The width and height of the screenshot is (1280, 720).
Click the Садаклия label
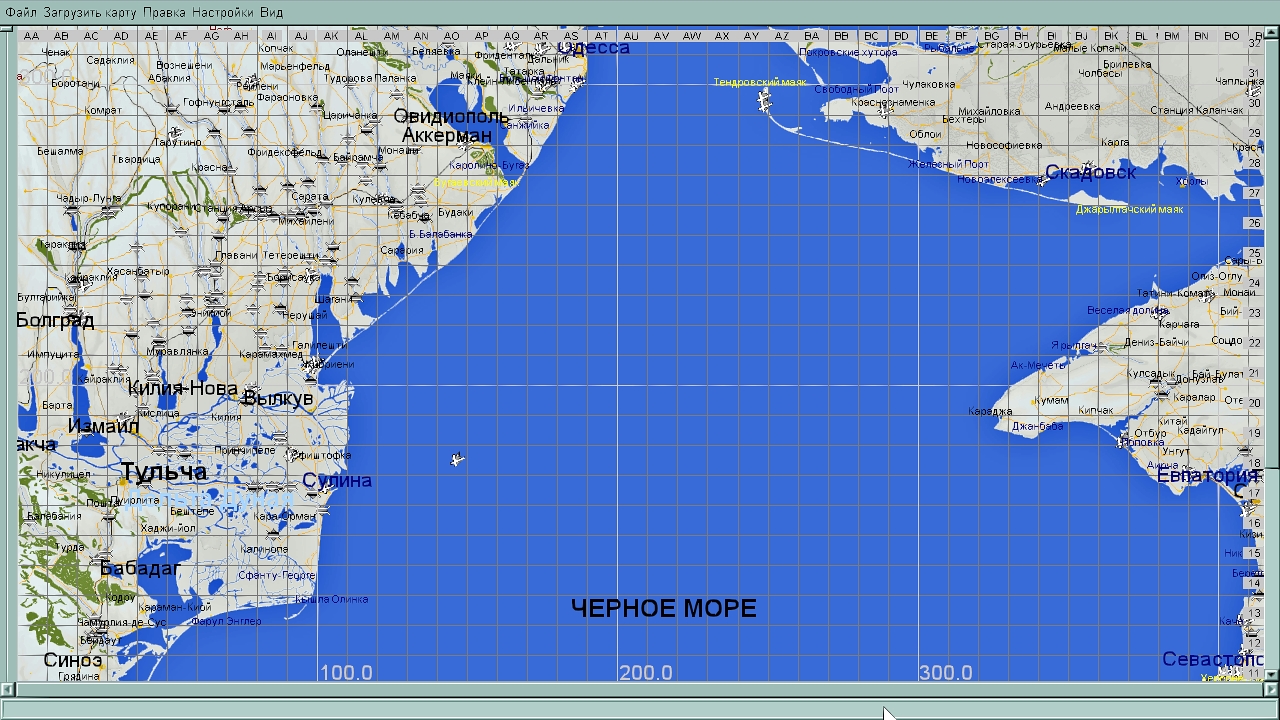110,60
